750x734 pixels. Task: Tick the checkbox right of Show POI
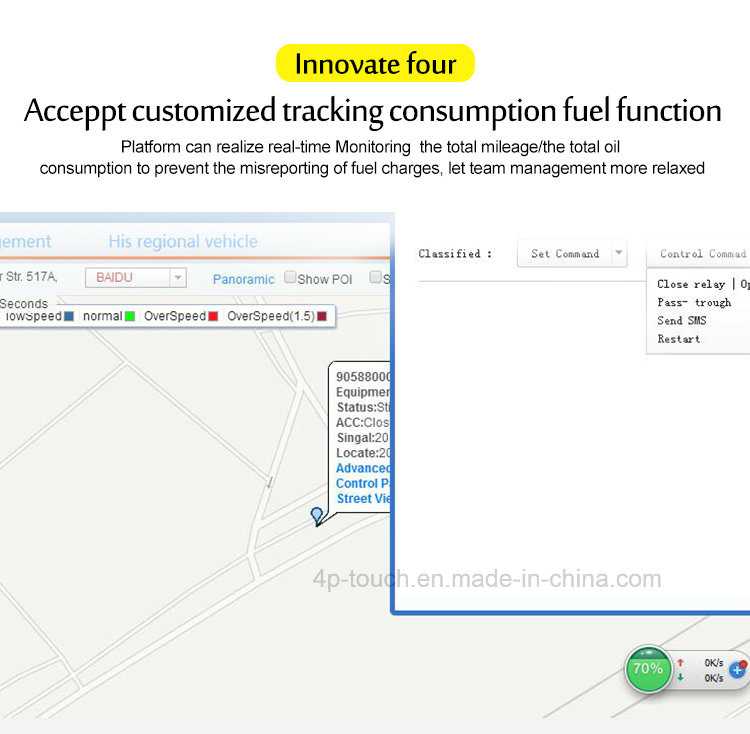[x=375, y=277]
